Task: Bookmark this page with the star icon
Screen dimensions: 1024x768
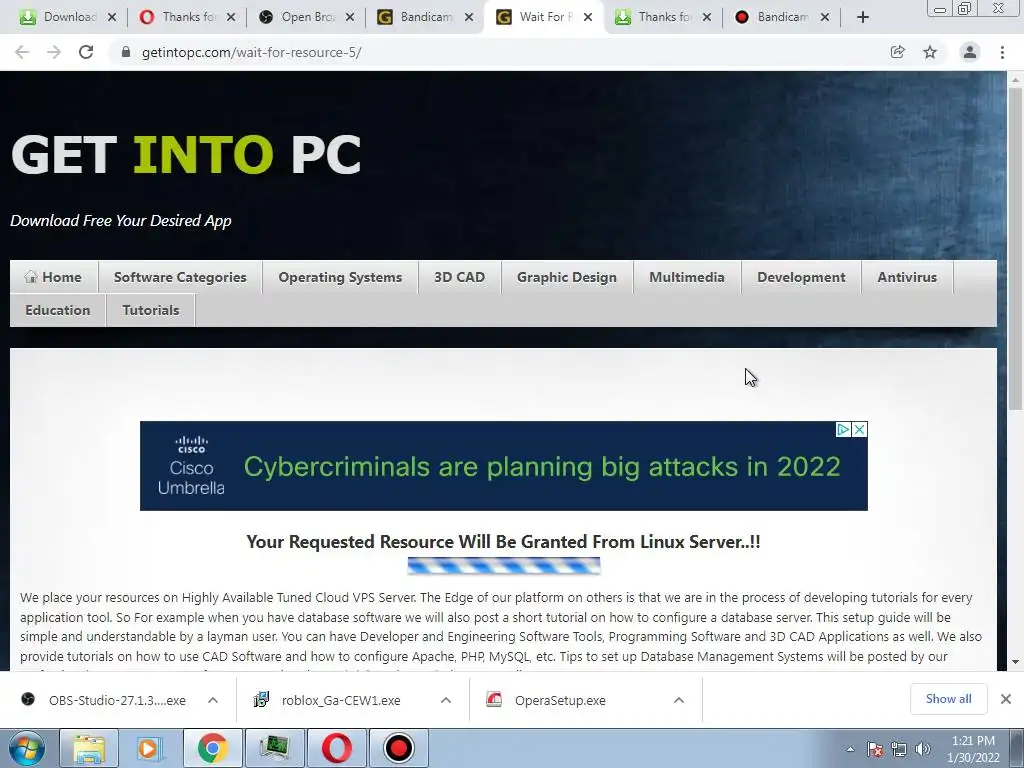Action: [930, 52]
